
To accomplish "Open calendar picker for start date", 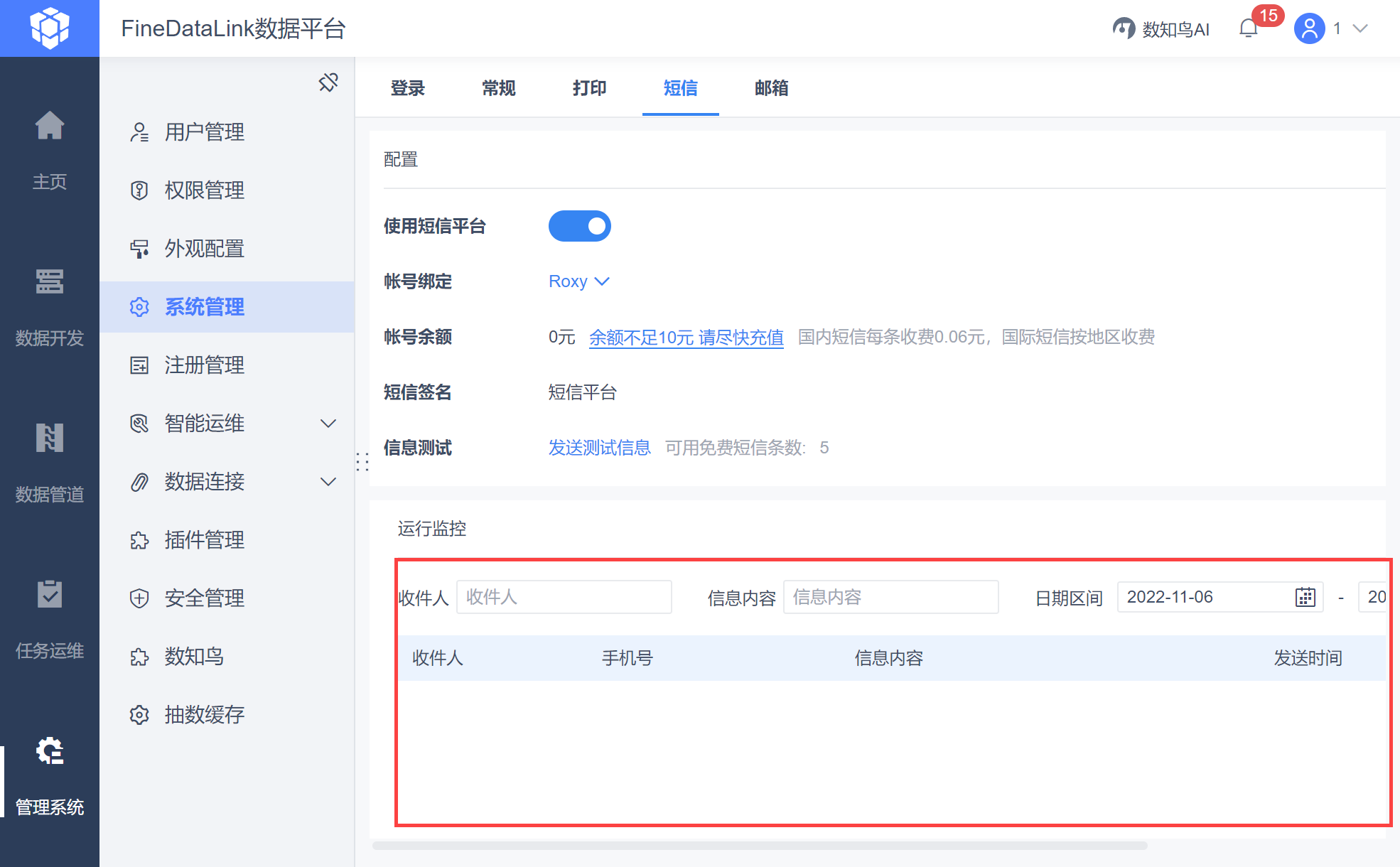I will point(1305,597).
